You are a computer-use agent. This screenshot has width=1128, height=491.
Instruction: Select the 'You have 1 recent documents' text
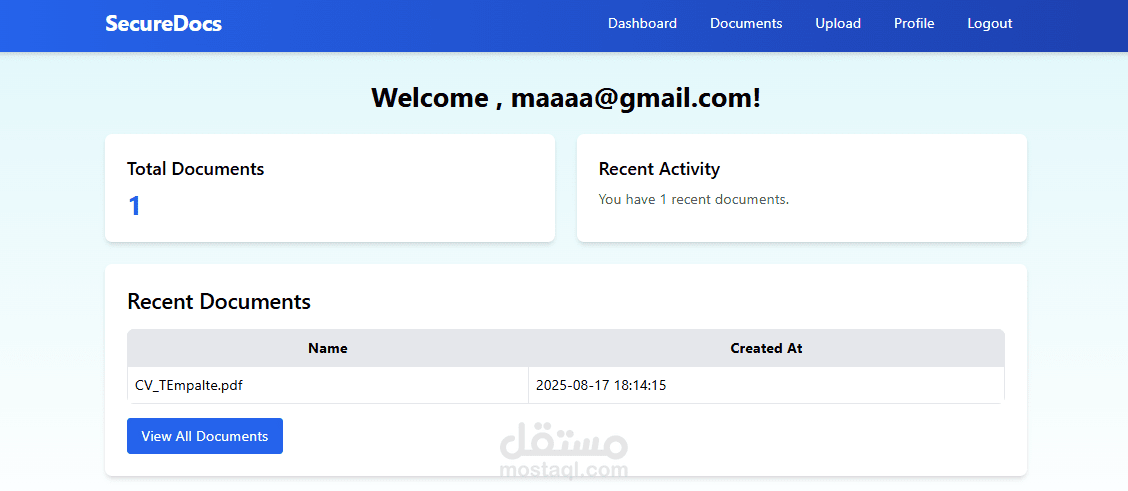click(x=693, y=200)
